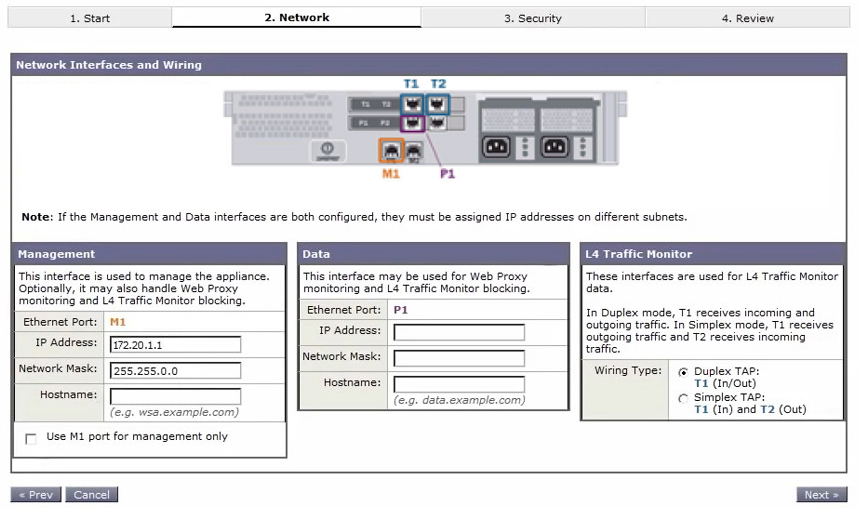Image resolution: width=859 pixels, height=508 pixels.
Task: Open the 4. Review tab
Action: point(747,18)
